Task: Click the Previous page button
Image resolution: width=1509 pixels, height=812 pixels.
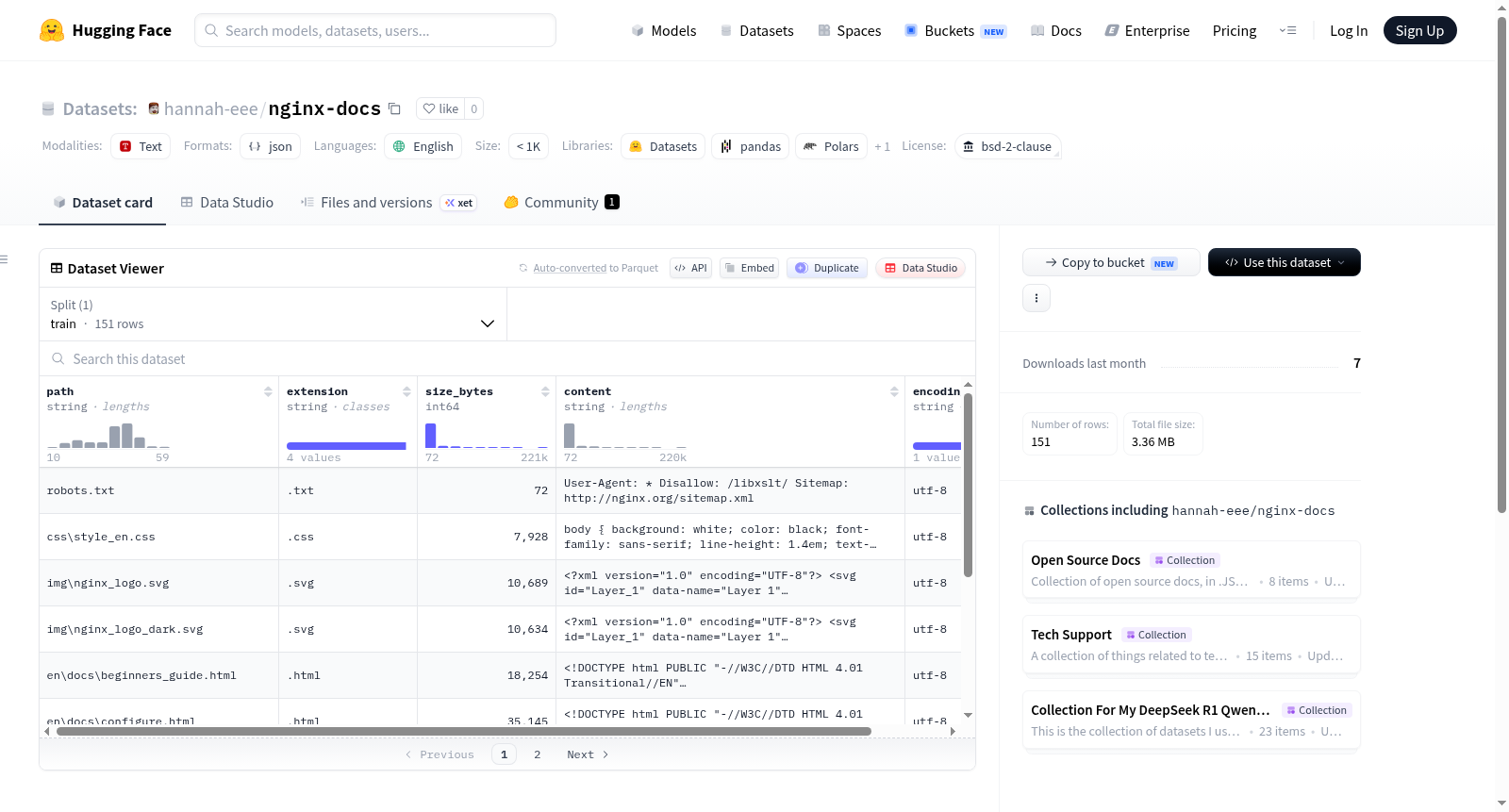Action: tap(439, 754)
